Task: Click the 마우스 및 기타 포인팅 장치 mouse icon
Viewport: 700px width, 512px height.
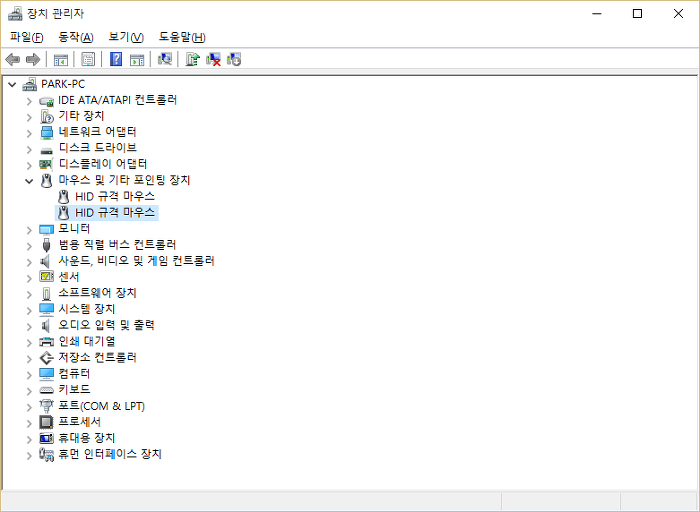Action: [x=46, y=180]
